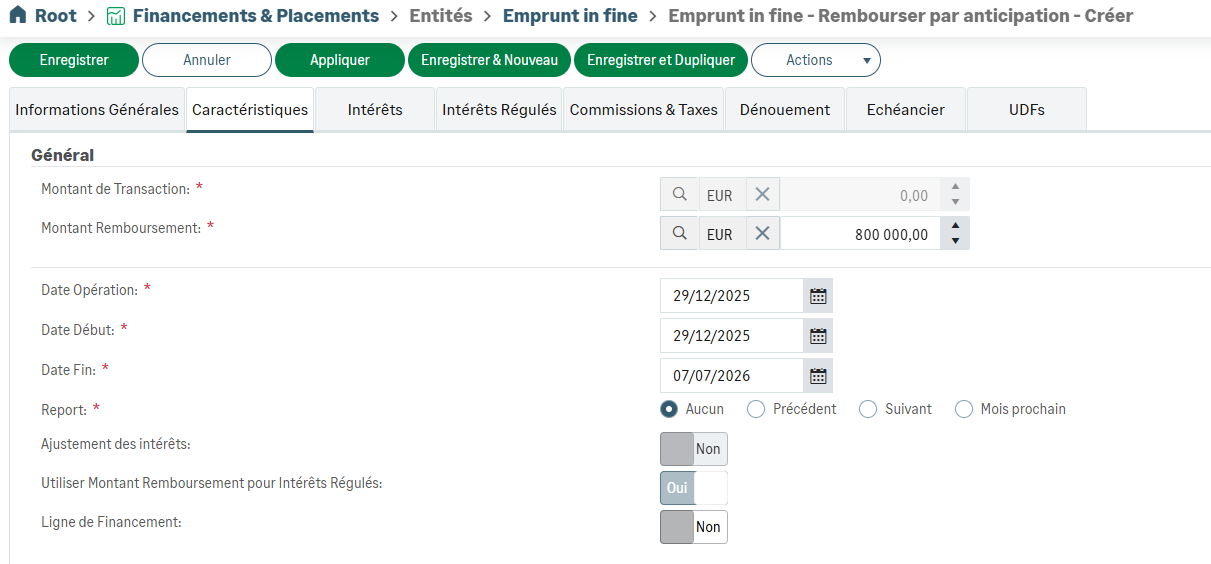Viewport: 1211px width, 564px height.
Task: Select the Mois prochain radio option
Action: 964,409
